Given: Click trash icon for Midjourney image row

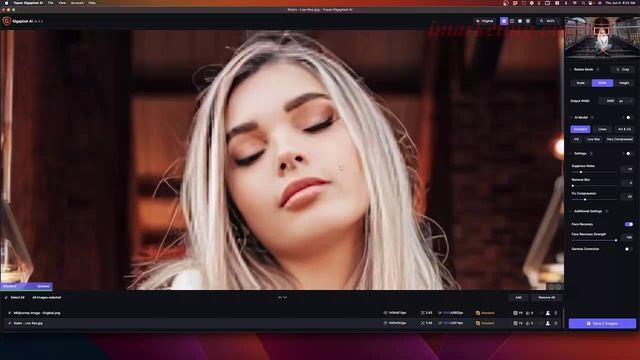Looking at the screenshot, I should [556, 313].
